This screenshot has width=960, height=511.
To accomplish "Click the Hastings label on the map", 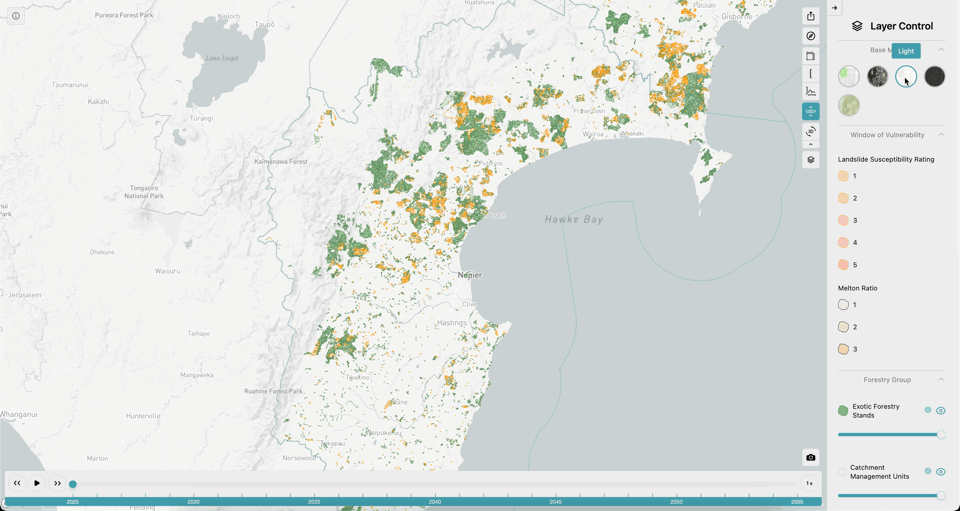I will pyautogui.click(x=452, y=323).
